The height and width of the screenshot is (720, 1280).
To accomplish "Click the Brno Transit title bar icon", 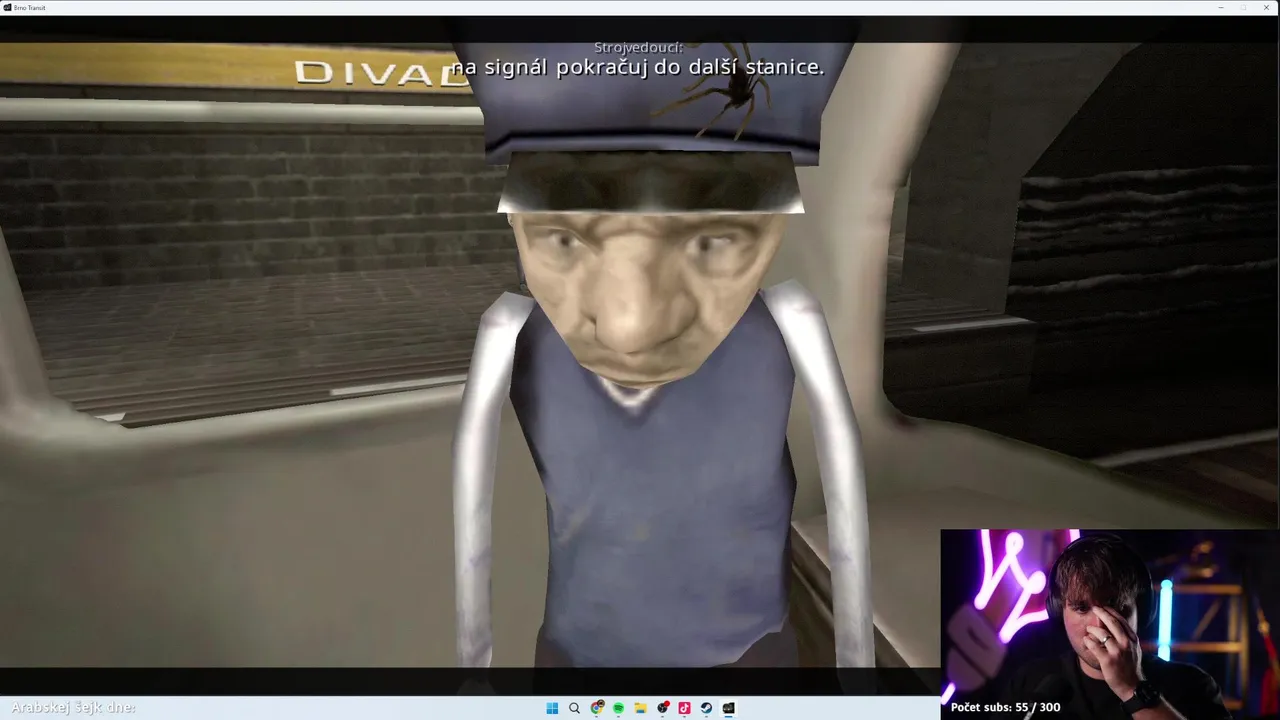I will tap(7, 7).
